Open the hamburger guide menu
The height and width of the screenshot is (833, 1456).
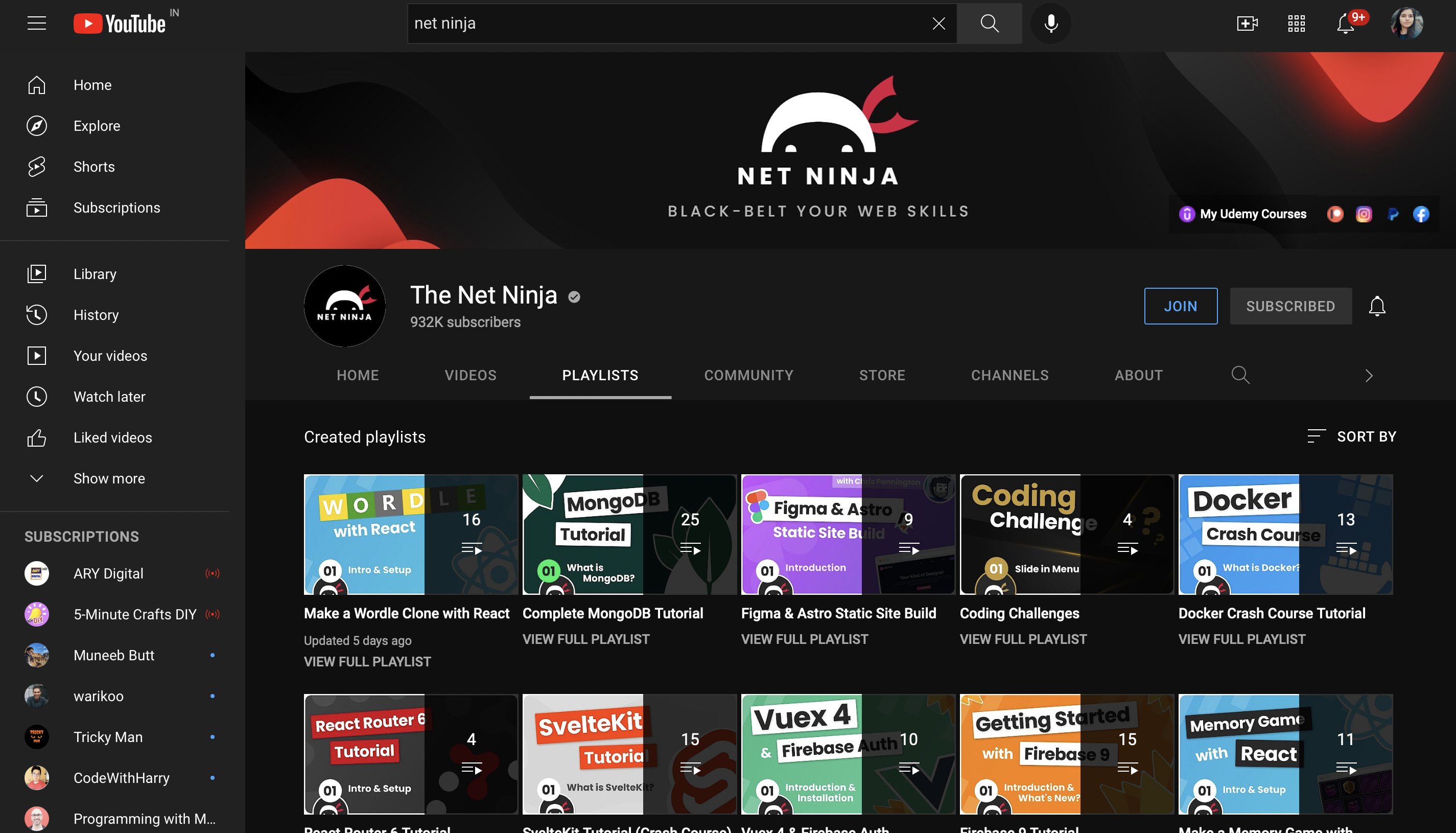click(x=37, y=24)
